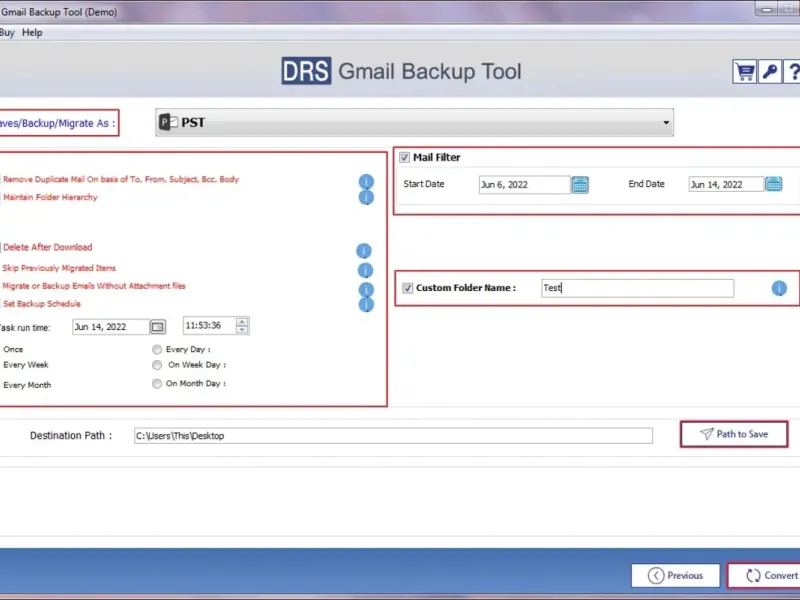Show info for Delete After Download
The width and height of the screenshot is (800, 600).
click(x=364, y=251)
